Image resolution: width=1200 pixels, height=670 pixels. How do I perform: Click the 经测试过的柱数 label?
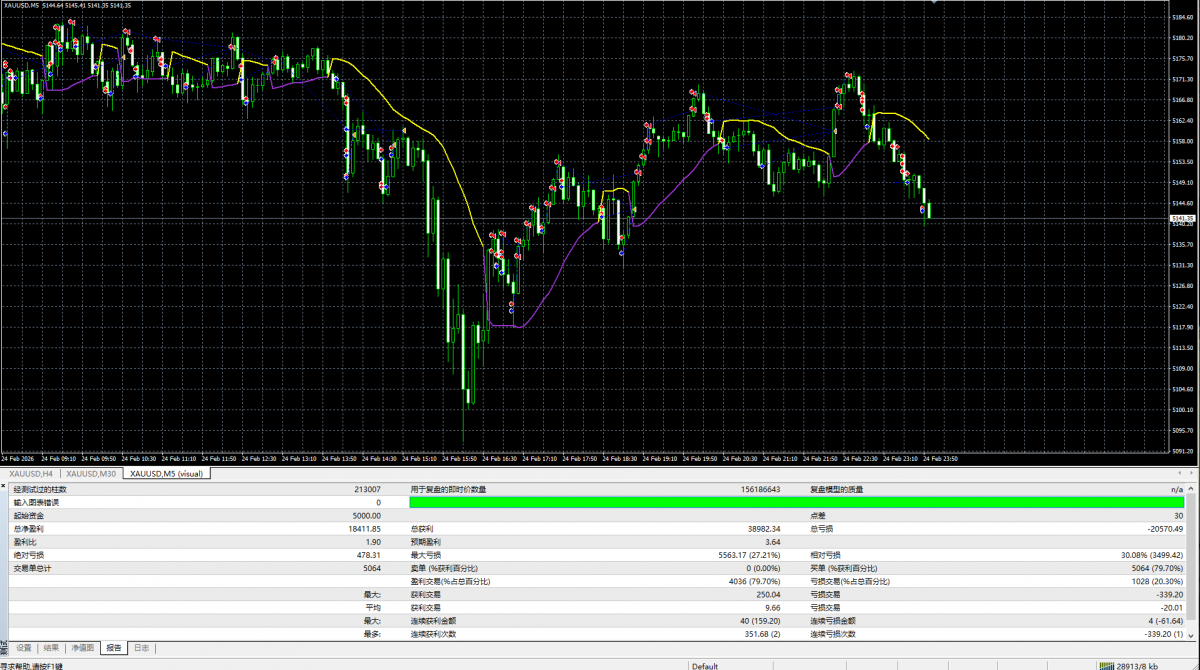[x=39, y=490]
